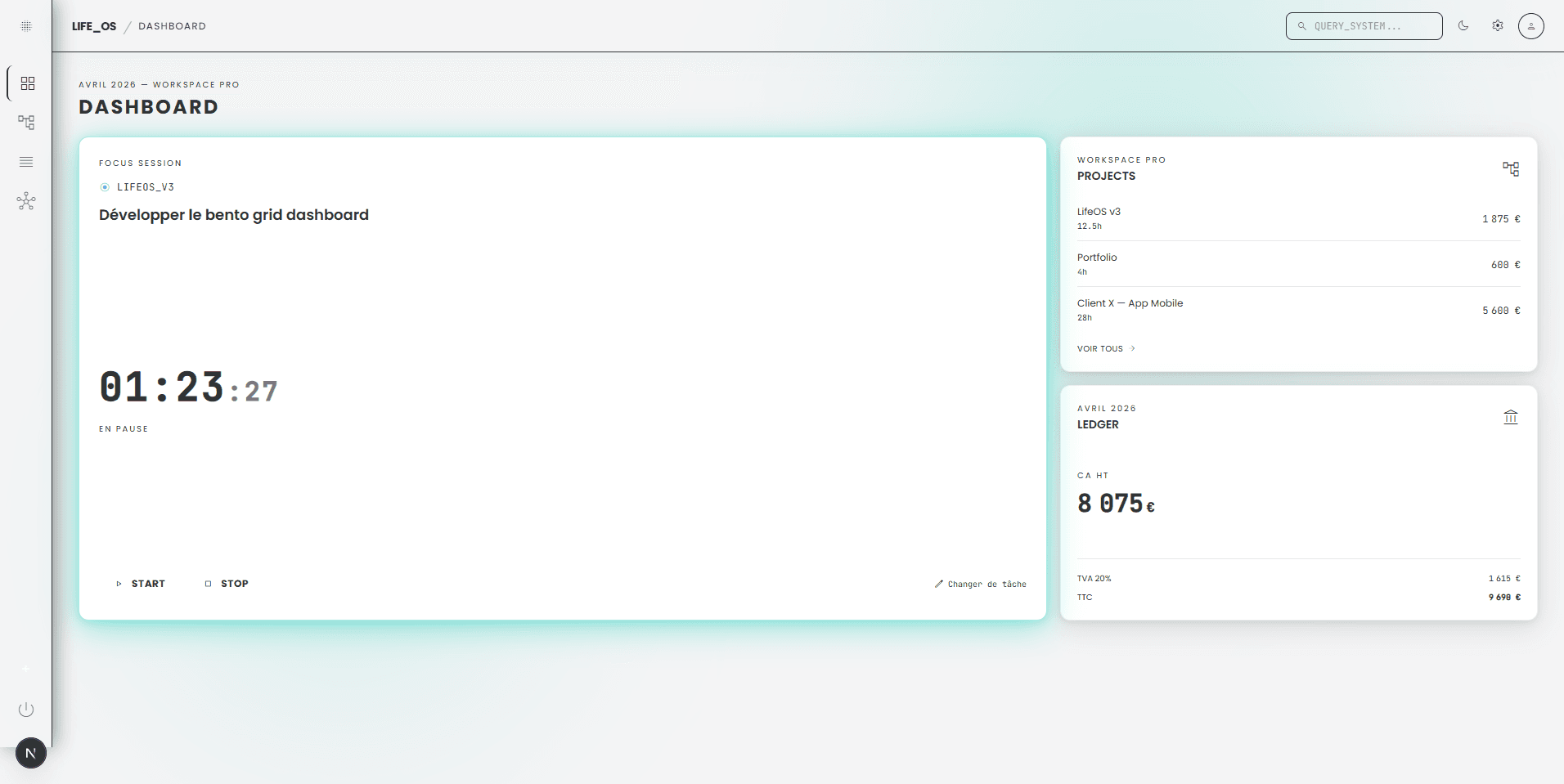Stop the focus session timer
This screenshot has width=1564, height=784.
[227, 584]
